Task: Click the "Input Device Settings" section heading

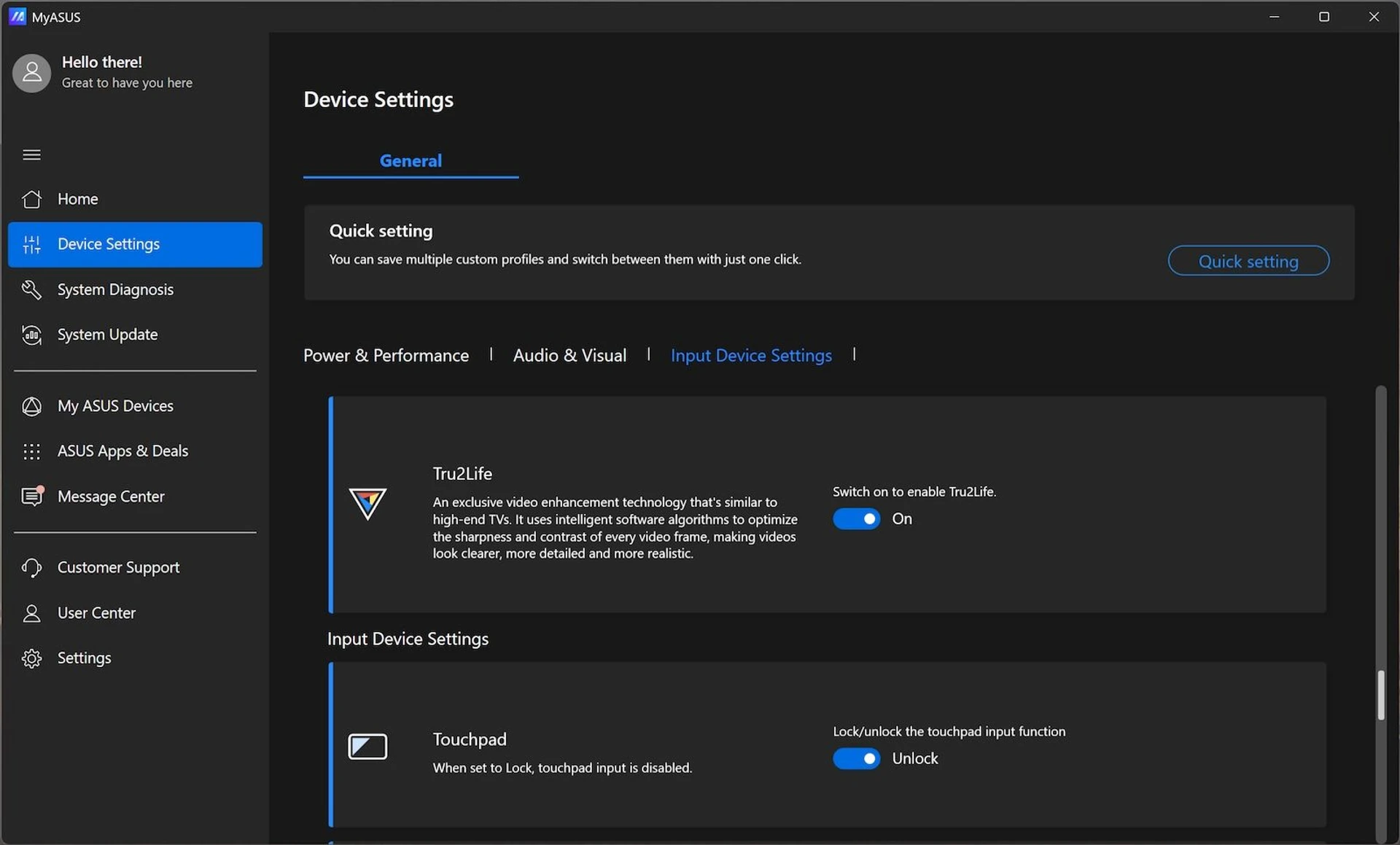Action: coord(408,639)
